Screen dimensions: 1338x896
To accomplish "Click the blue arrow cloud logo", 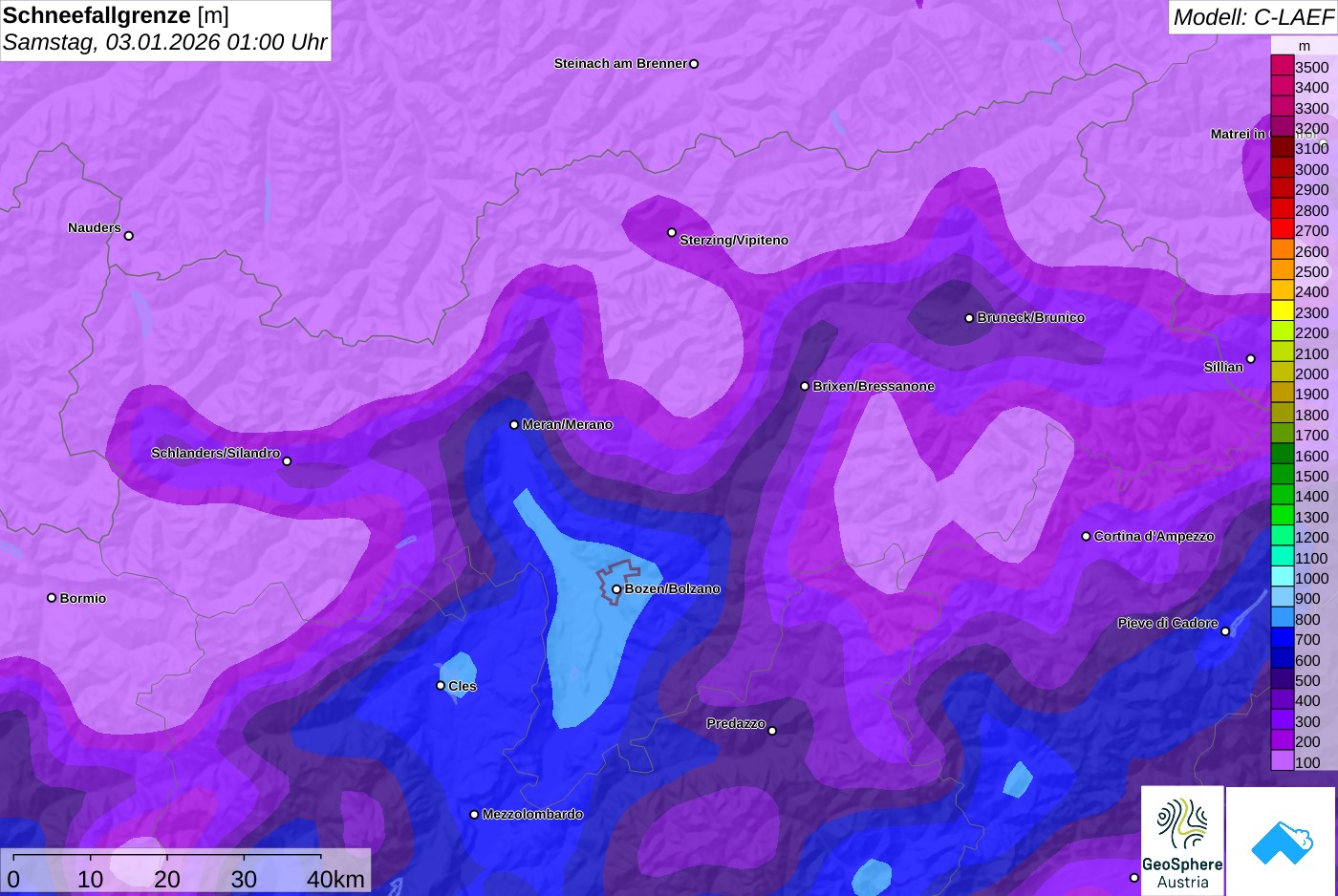I will (x=1282, y=842).
